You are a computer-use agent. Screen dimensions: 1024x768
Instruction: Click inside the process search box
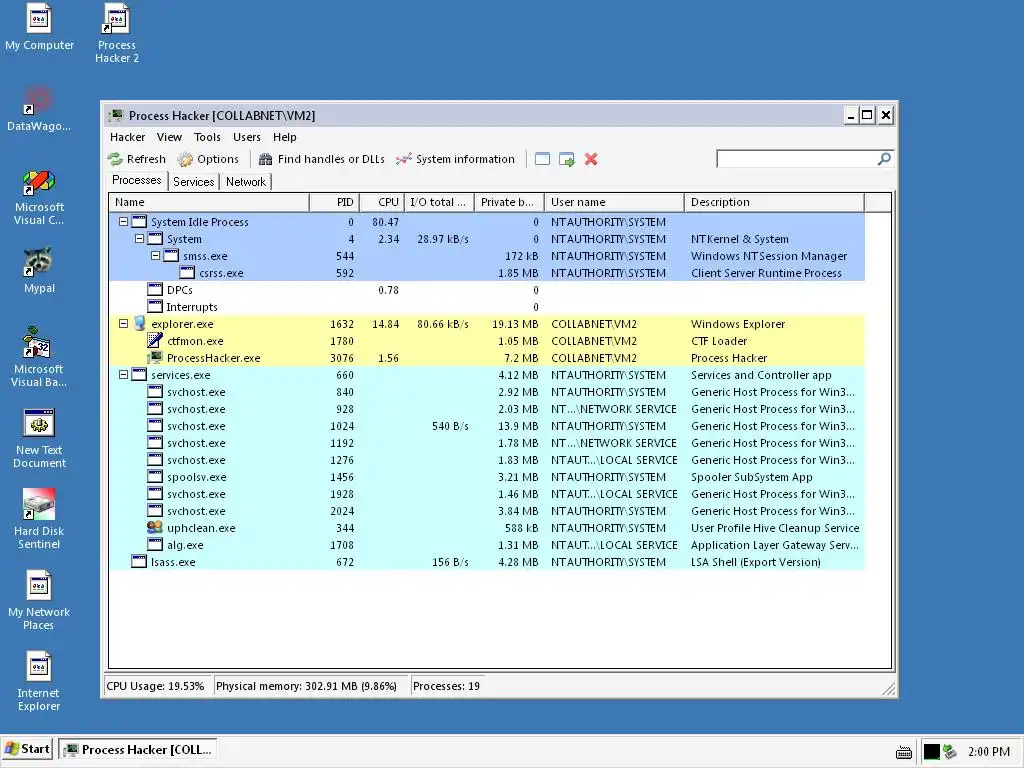pyautogui.click(x=796, y=159)
